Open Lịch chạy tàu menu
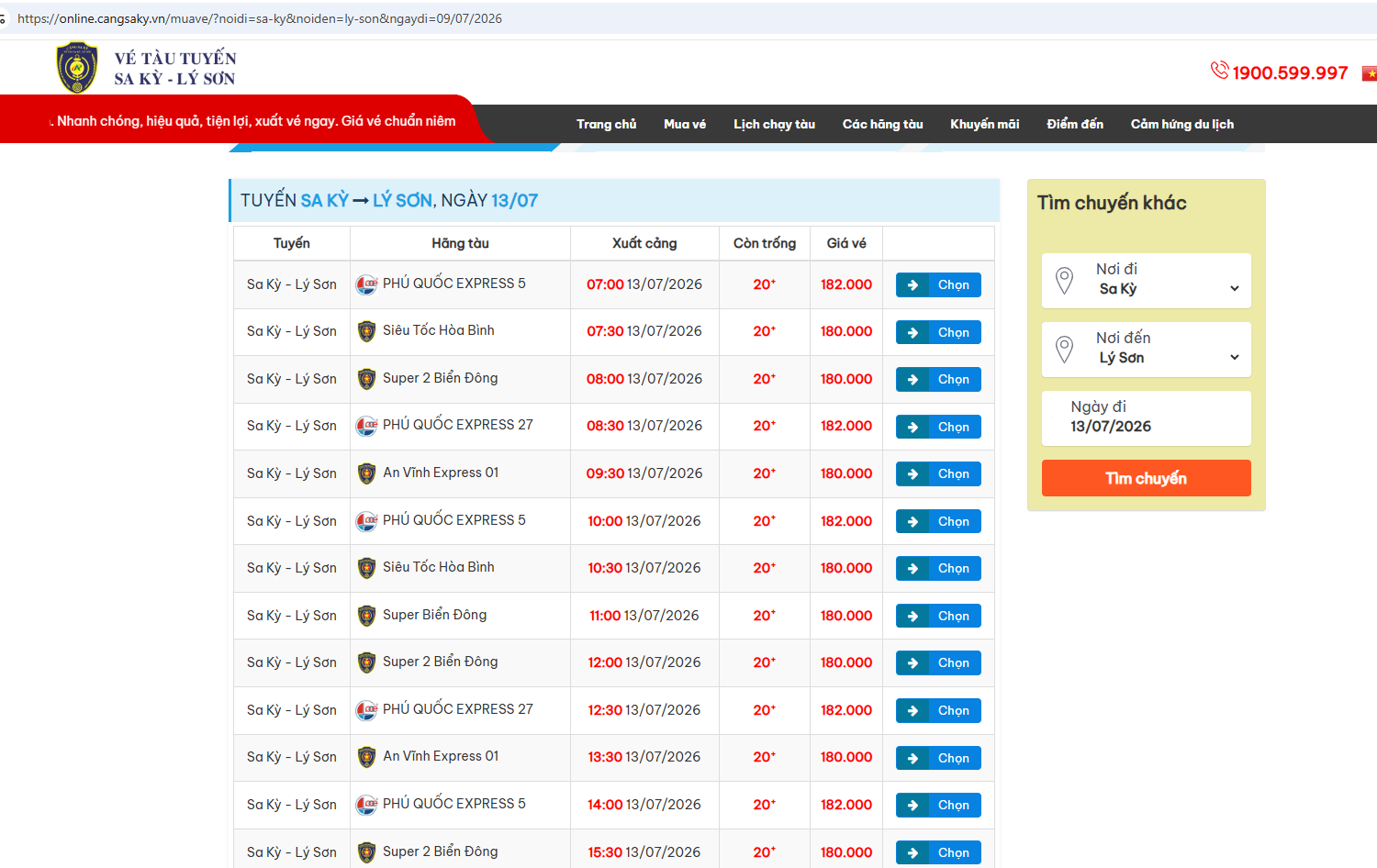 coord(774,124)
